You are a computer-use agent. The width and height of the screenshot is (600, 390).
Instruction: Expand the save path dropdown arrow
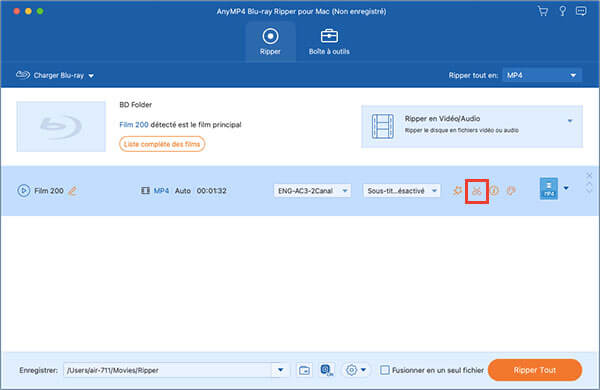point(280,370)
